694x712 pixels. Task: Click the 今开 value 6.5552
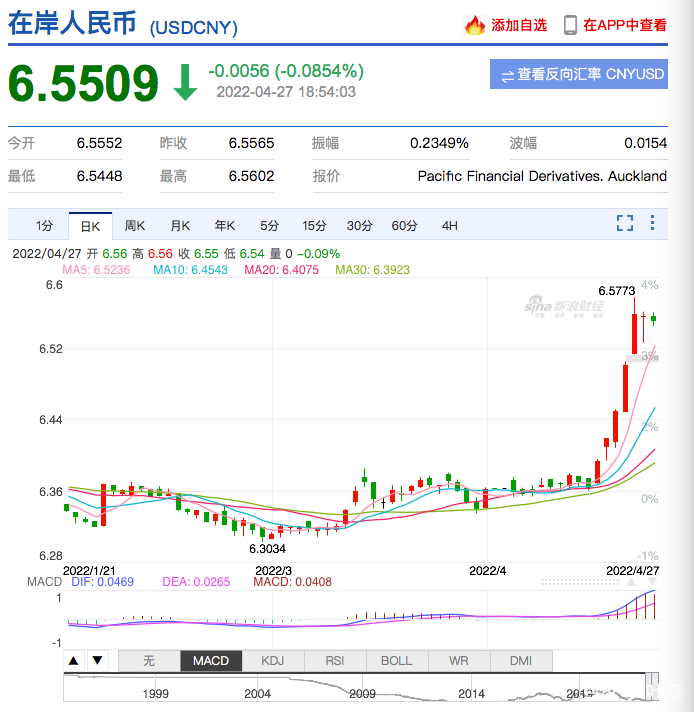[99, 143]
